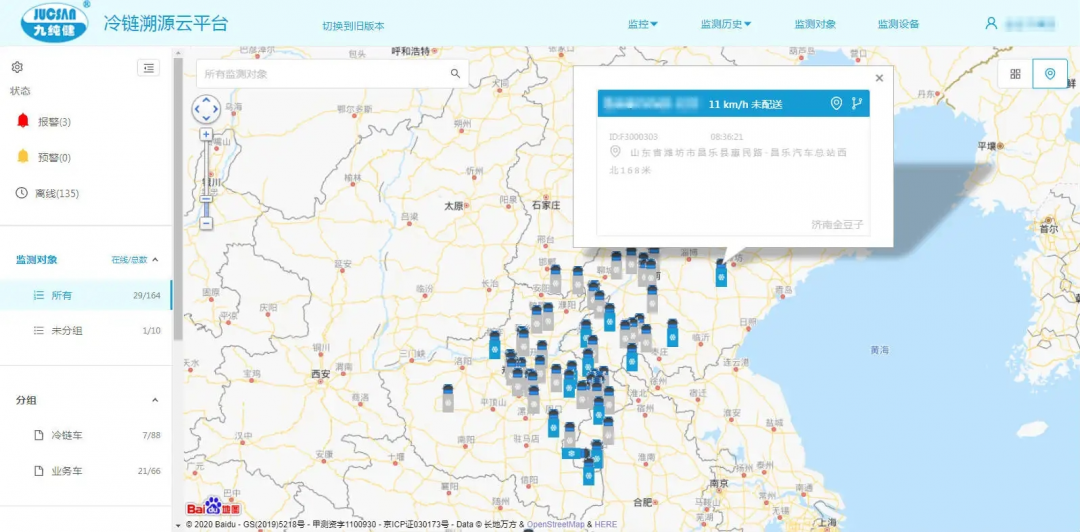Zoom in with the plus button
Screen dimensions: 1080x532
pyautogui.click(x=207, y=134)
